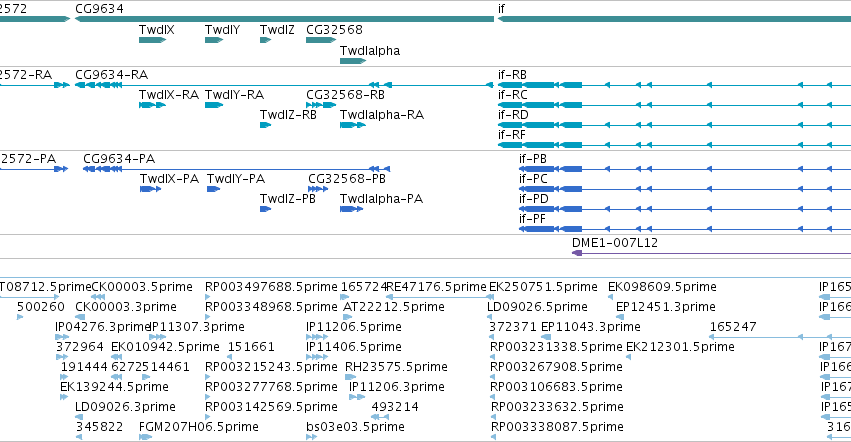
Task: Click protein TwdlX-PA label
Action: click(169, 179)
